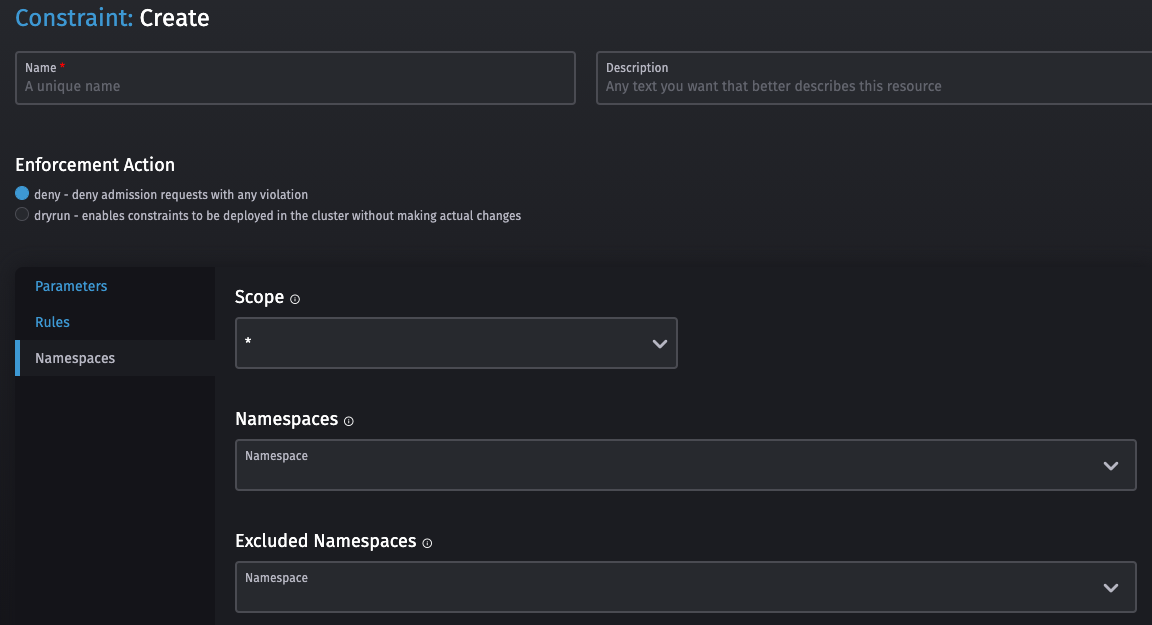Show the Excluded Namespaces info tooltip icon
Image resolution: width=1152 pixels, height=625 pixels.
click(427, 543)
